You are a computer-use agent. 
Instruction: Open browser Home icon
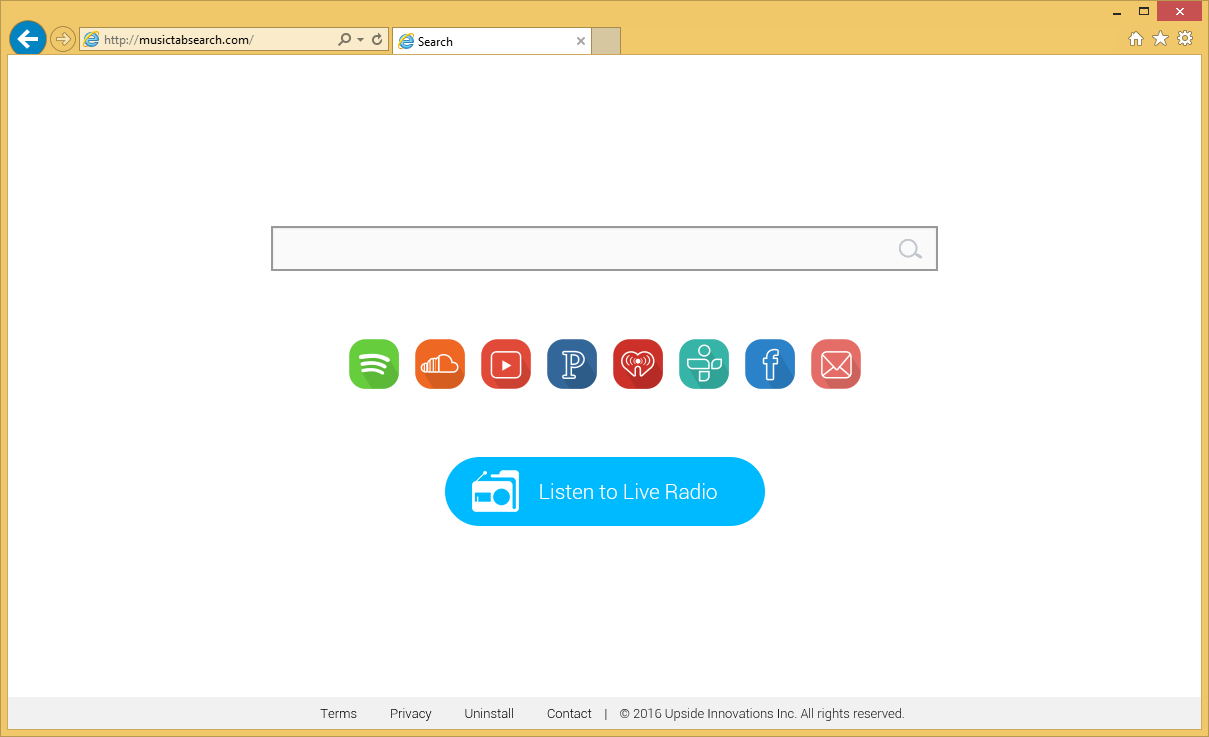point(1136,38)
